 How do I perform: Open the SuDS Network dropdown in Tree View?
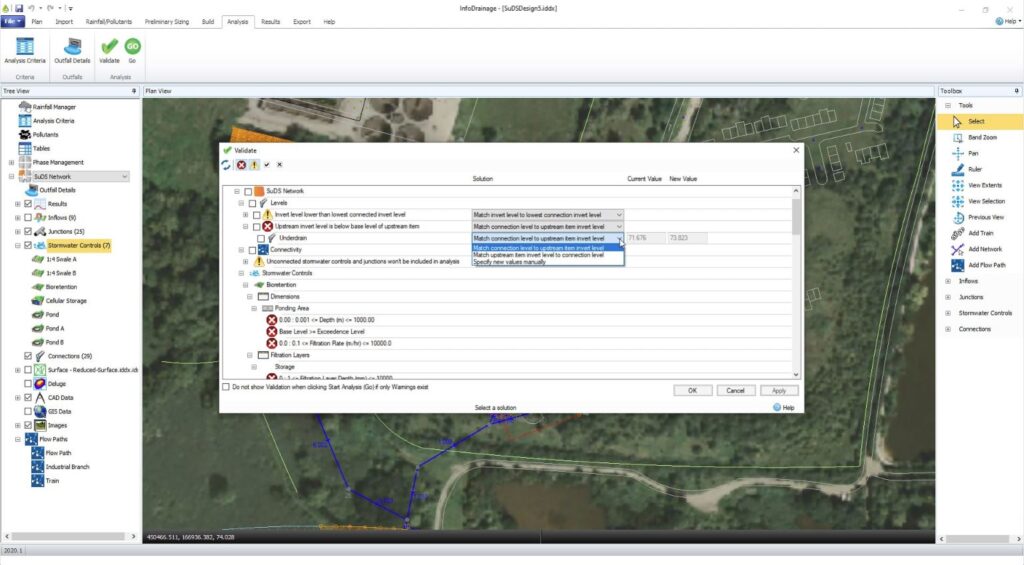pos(124,176)
